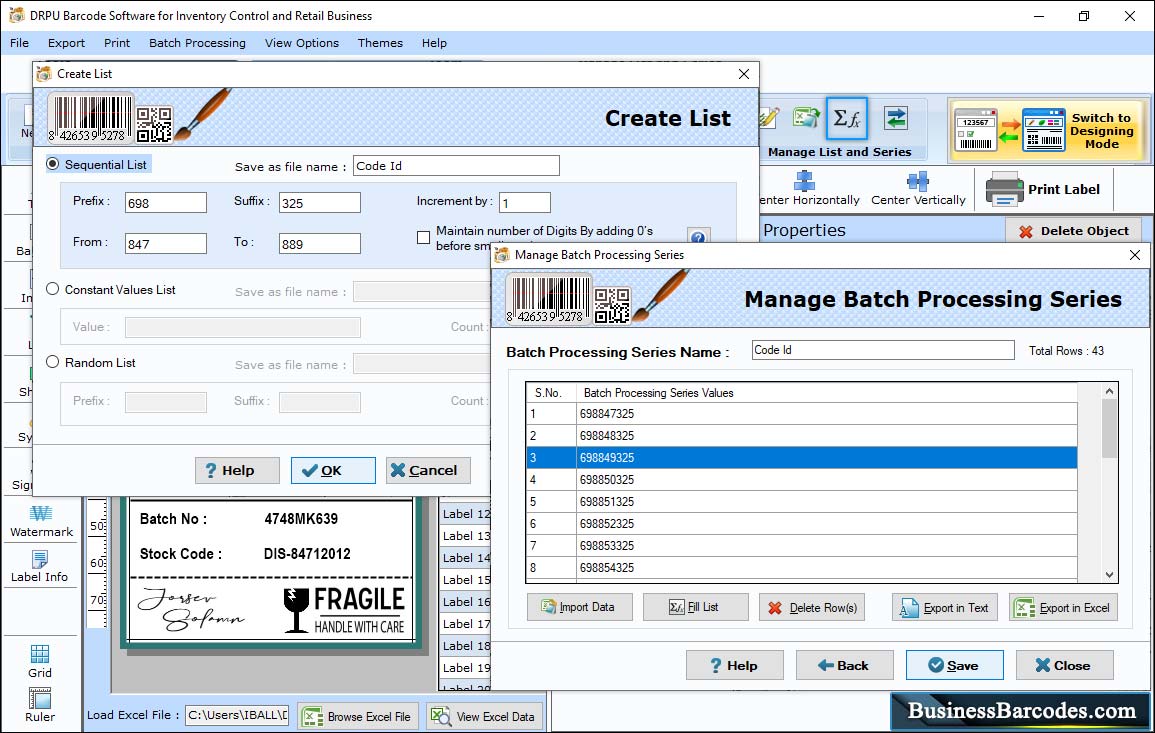The width and height of the screenshot is (1155, 733).
Task: Open the Batch Processing menu
Action: (x=197, y=43)
